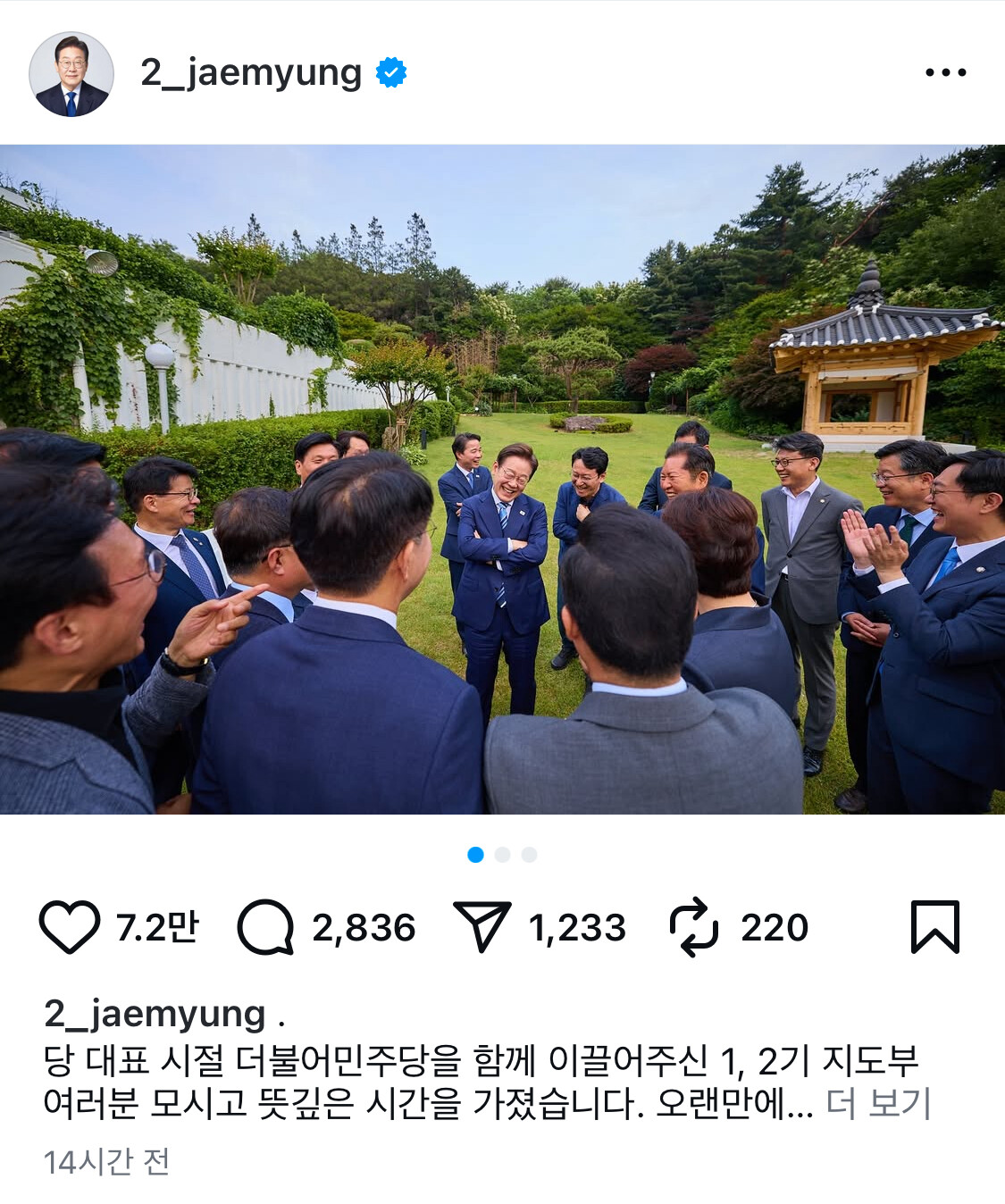Open comments via speech bubble icon
This screenshot has height=1204, width=1005.
[x=265, y=927]
